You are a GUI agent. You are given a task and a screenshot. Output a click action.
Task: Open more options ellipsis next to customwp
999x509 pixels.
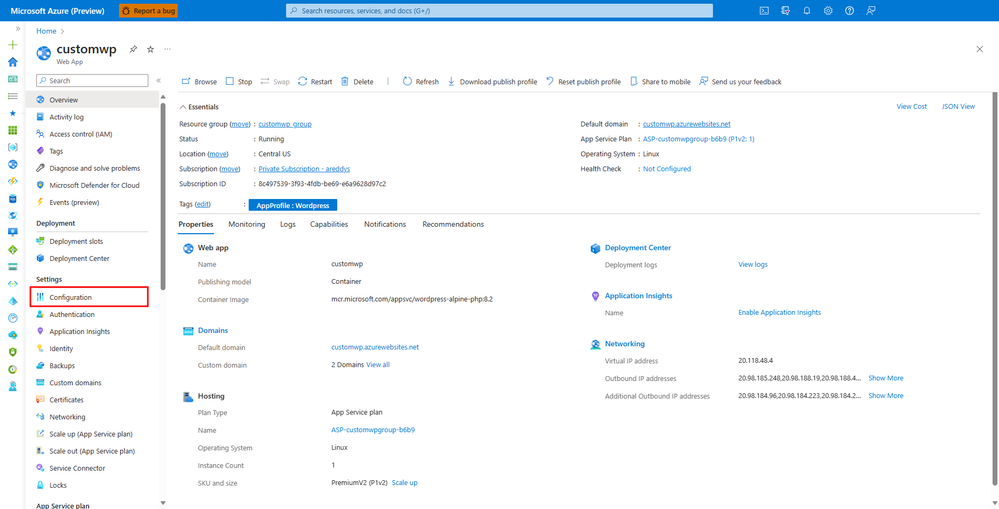point(168,49)
